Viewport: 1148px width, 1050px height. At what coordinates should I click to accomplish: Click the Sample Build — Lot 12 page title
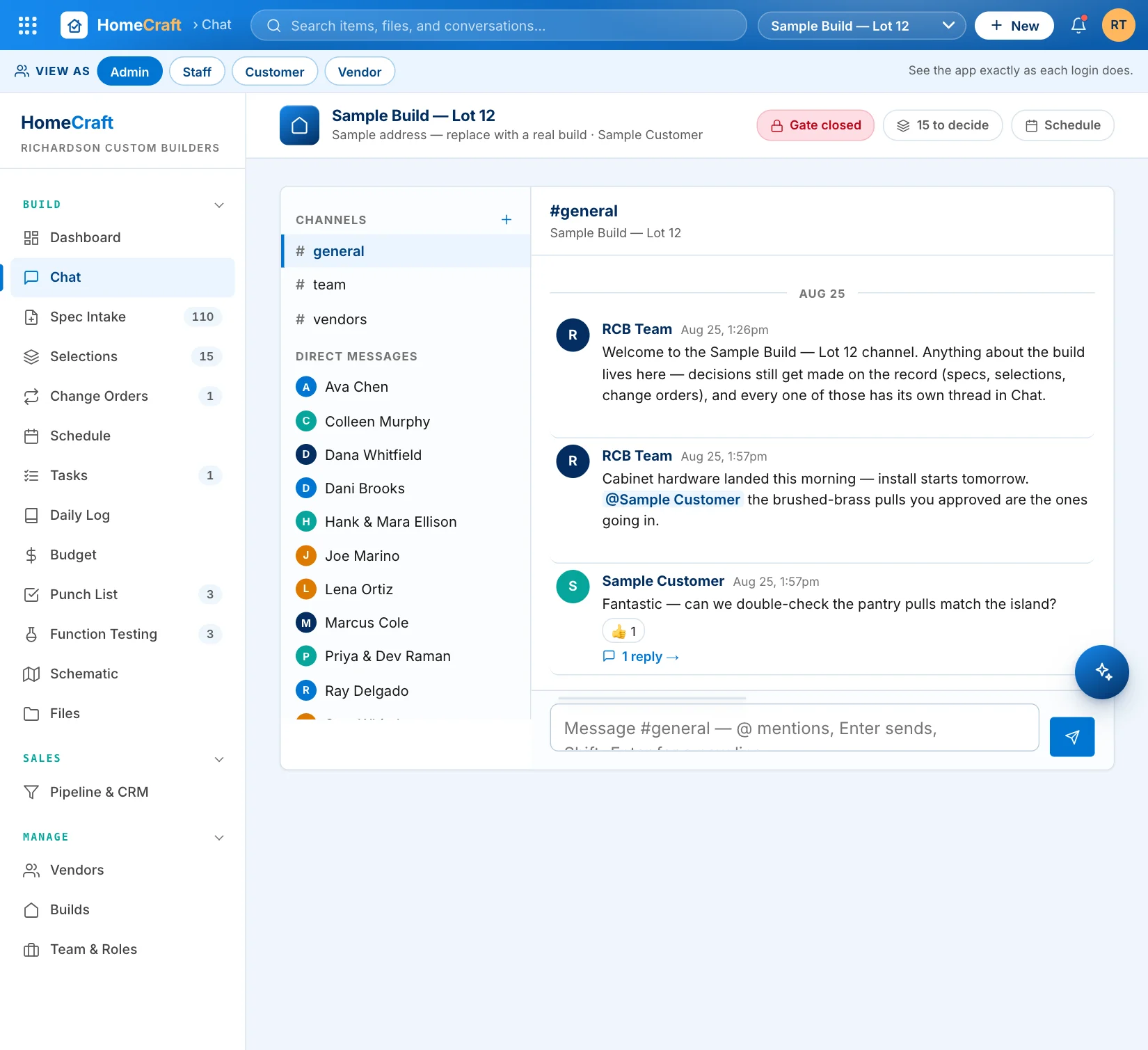[413, 116]
